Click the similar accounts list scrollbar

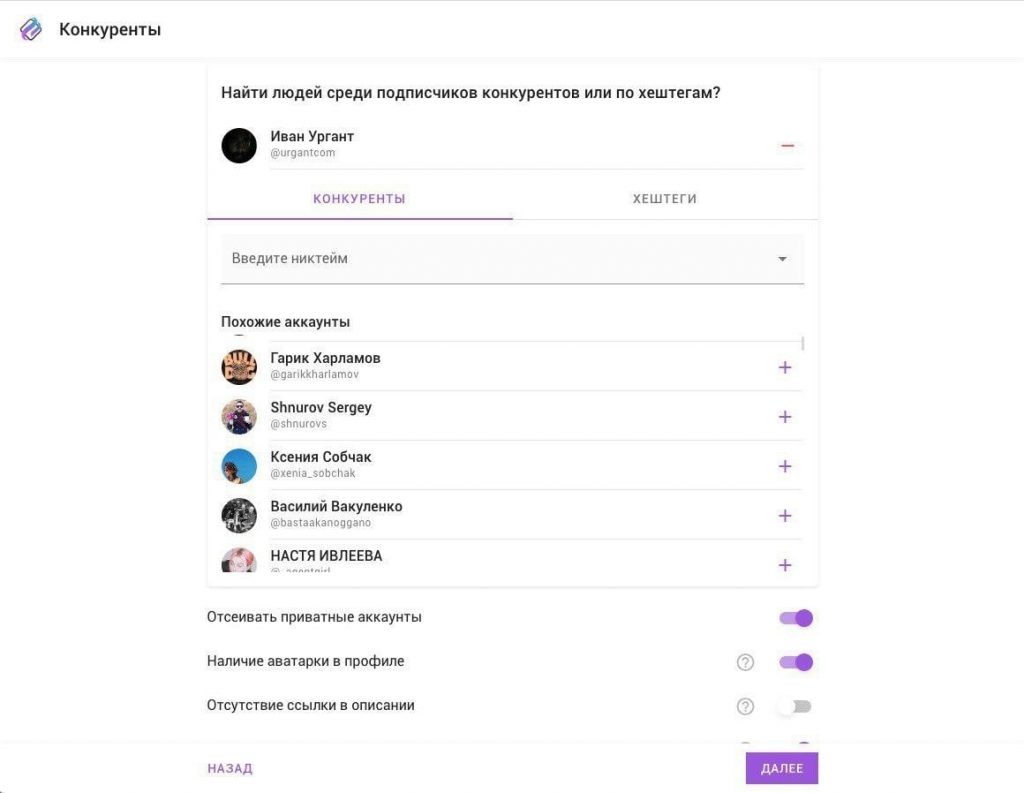(802, 344)
